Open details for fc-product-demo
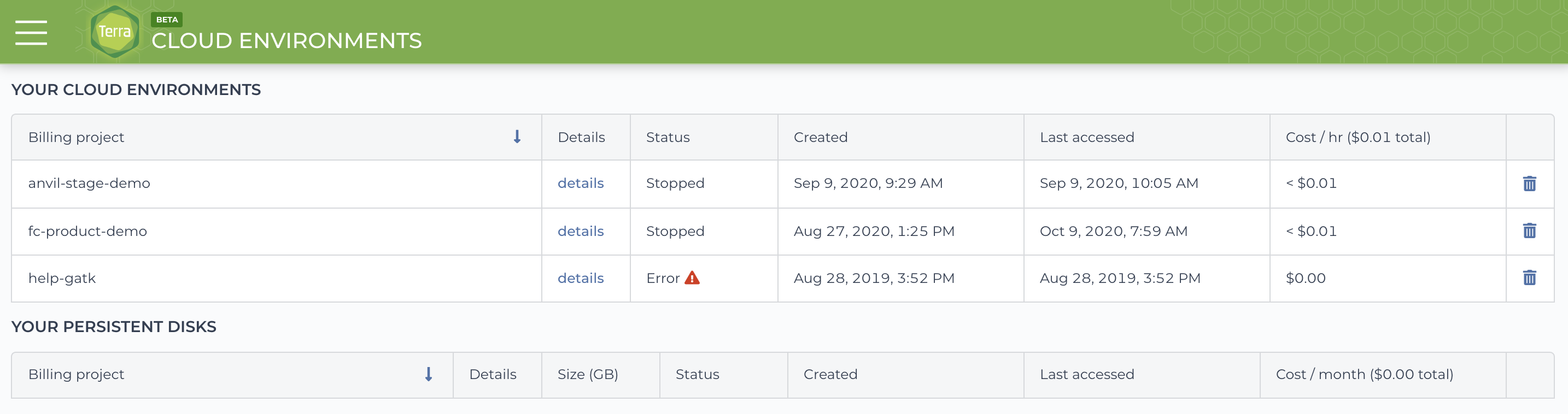Viewport: 1568px width, 414px height. [x=581, y=231]
